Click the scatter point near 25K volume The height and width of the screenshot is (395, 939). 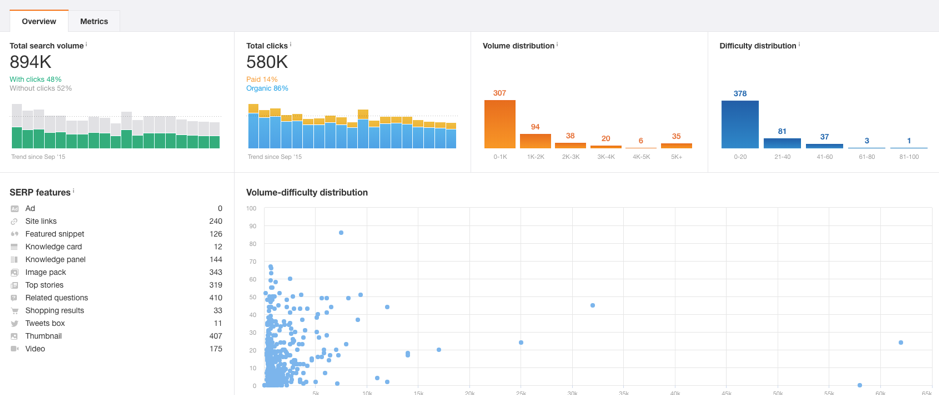click(x=521, y=342)
